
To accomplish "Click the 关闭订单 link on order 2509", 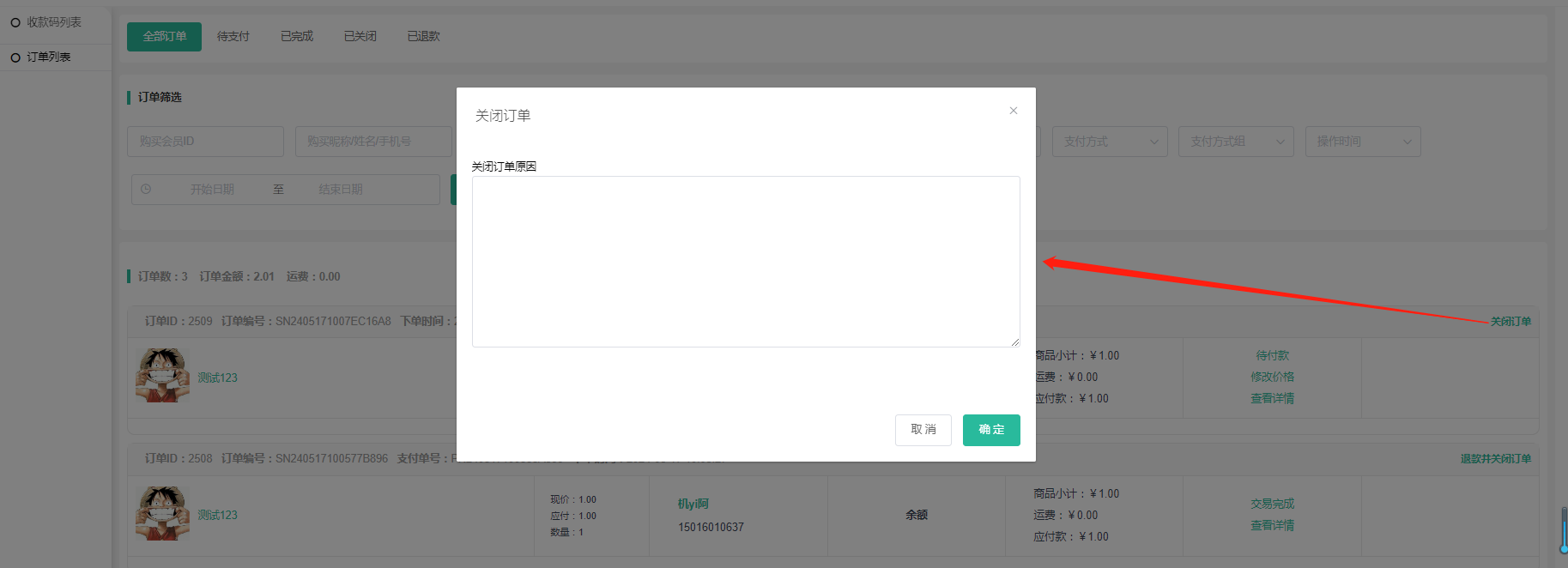I will tap(1510, 322).
